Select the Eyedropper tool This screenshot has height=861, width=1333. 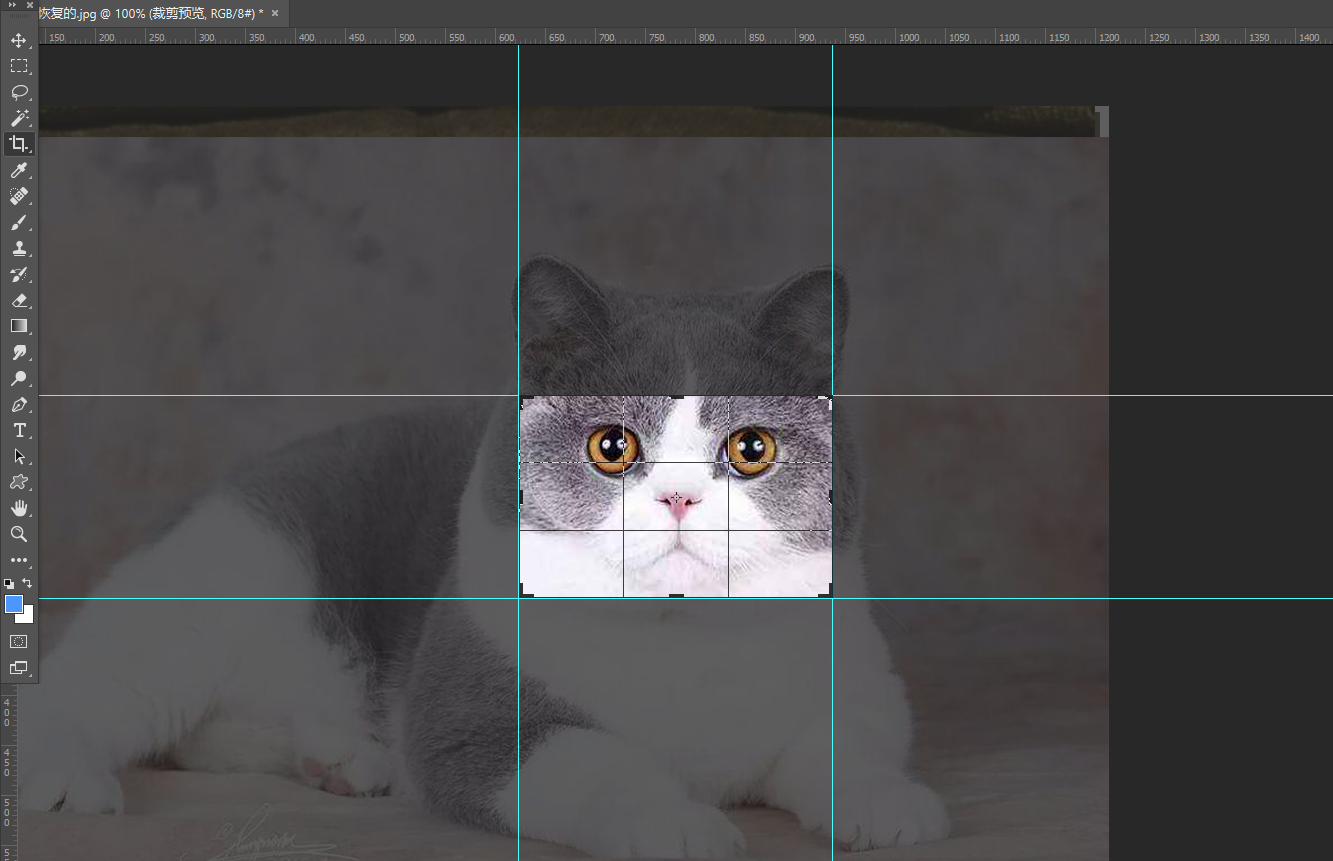pos(18,171)
